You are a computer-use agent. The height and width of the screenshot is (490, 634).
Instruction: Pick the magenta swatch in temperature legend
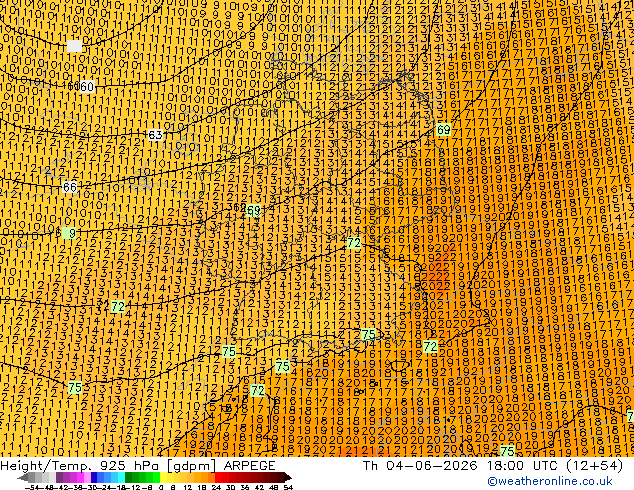point(80,478)
